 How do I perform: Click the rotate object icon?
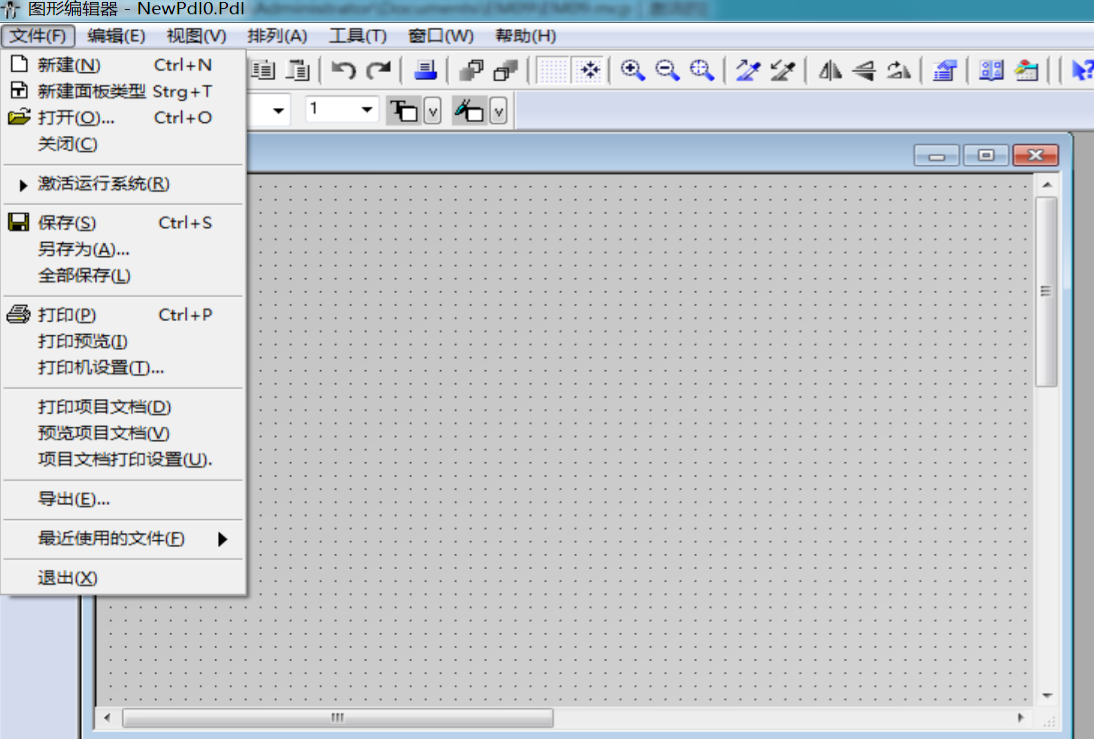click(x=899, y=70)
